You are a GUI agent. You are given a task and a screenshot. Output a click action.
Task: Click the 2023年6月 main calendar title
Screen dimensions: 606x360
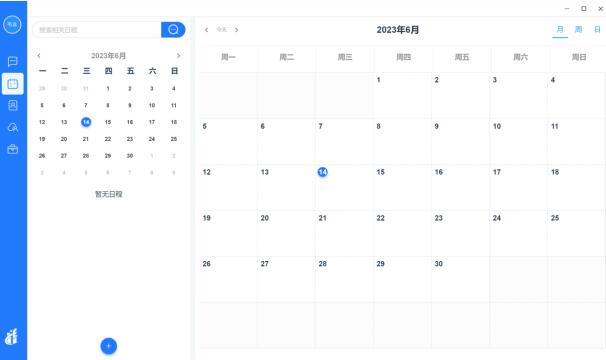click(x=398, y=30)
